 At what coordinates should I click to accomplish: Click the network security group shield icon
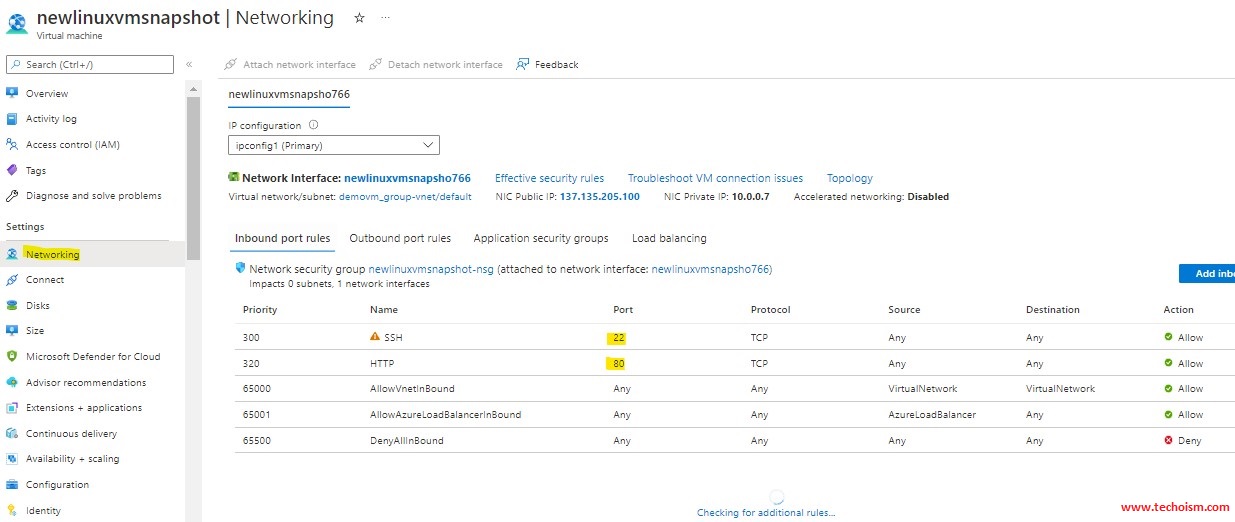240,268
